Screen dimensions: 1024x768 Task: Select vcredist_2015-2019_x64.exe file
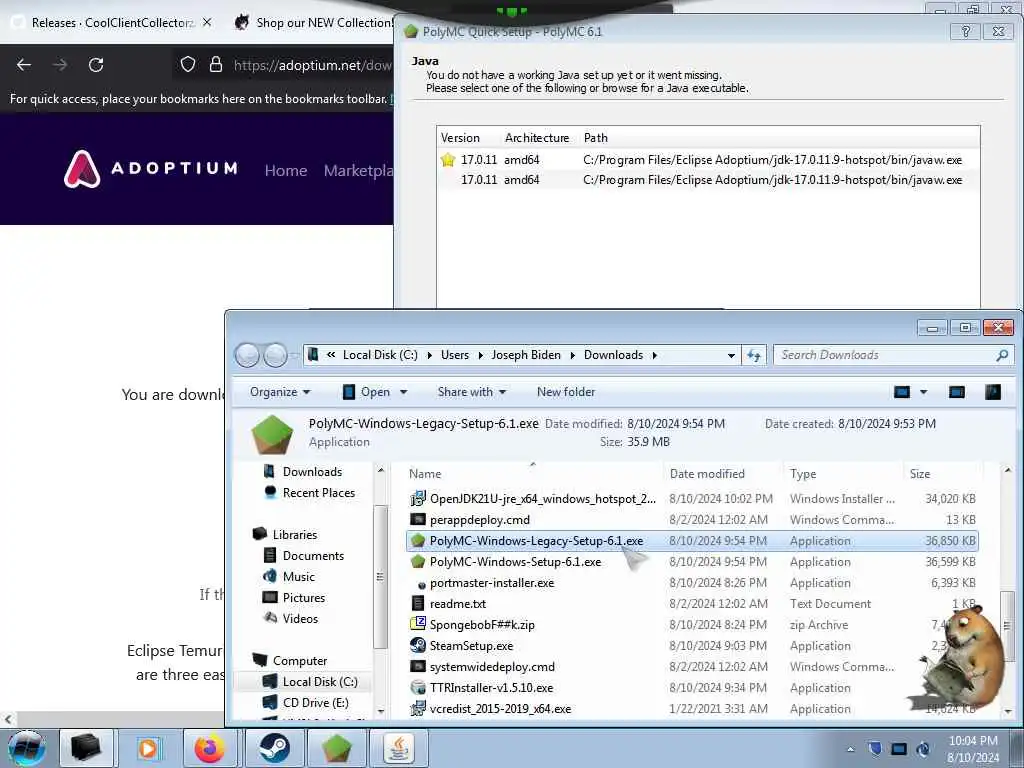(x=692, y=709)
